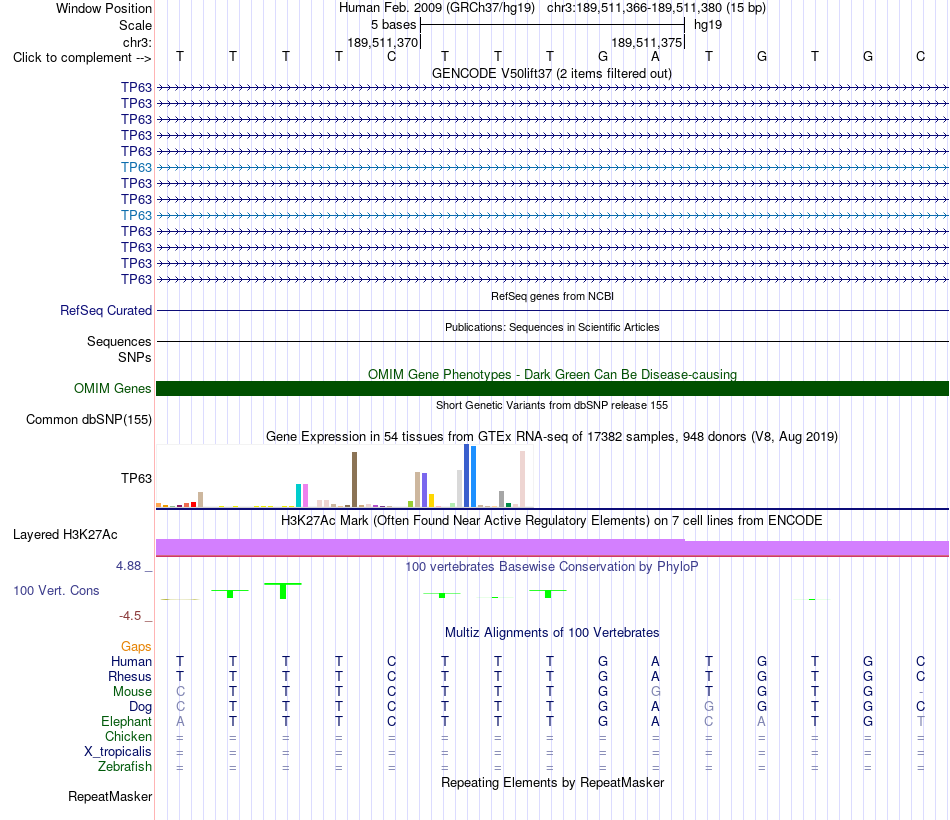The image size is (950, 820).
Task: Open 'RefSeq genes from NCBI' track title
Action: pos(552,296)
